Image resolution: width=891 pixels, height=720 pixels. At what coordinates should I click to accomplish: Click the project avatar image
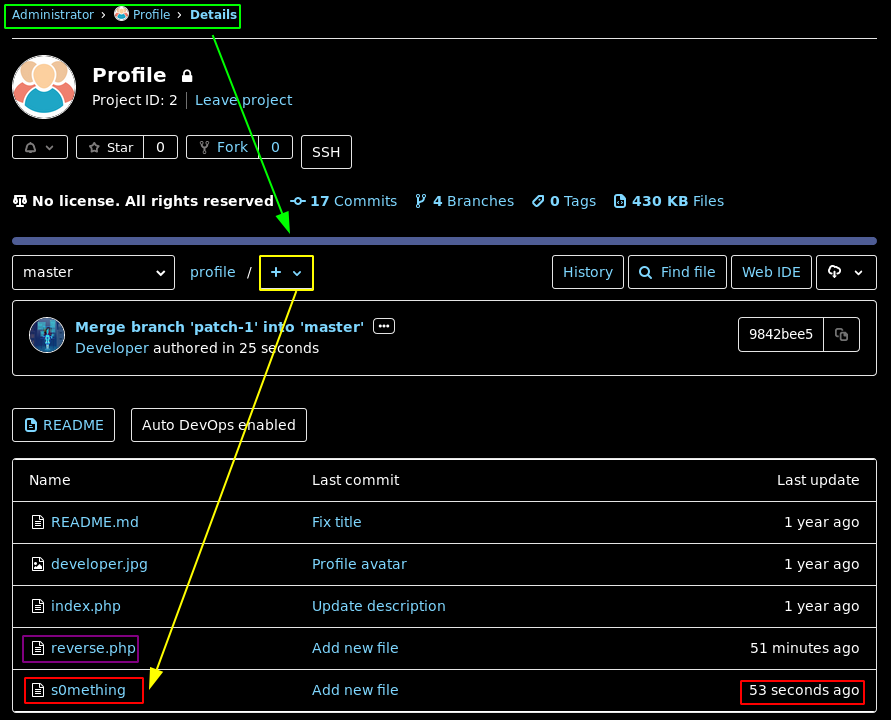(44, 87)
